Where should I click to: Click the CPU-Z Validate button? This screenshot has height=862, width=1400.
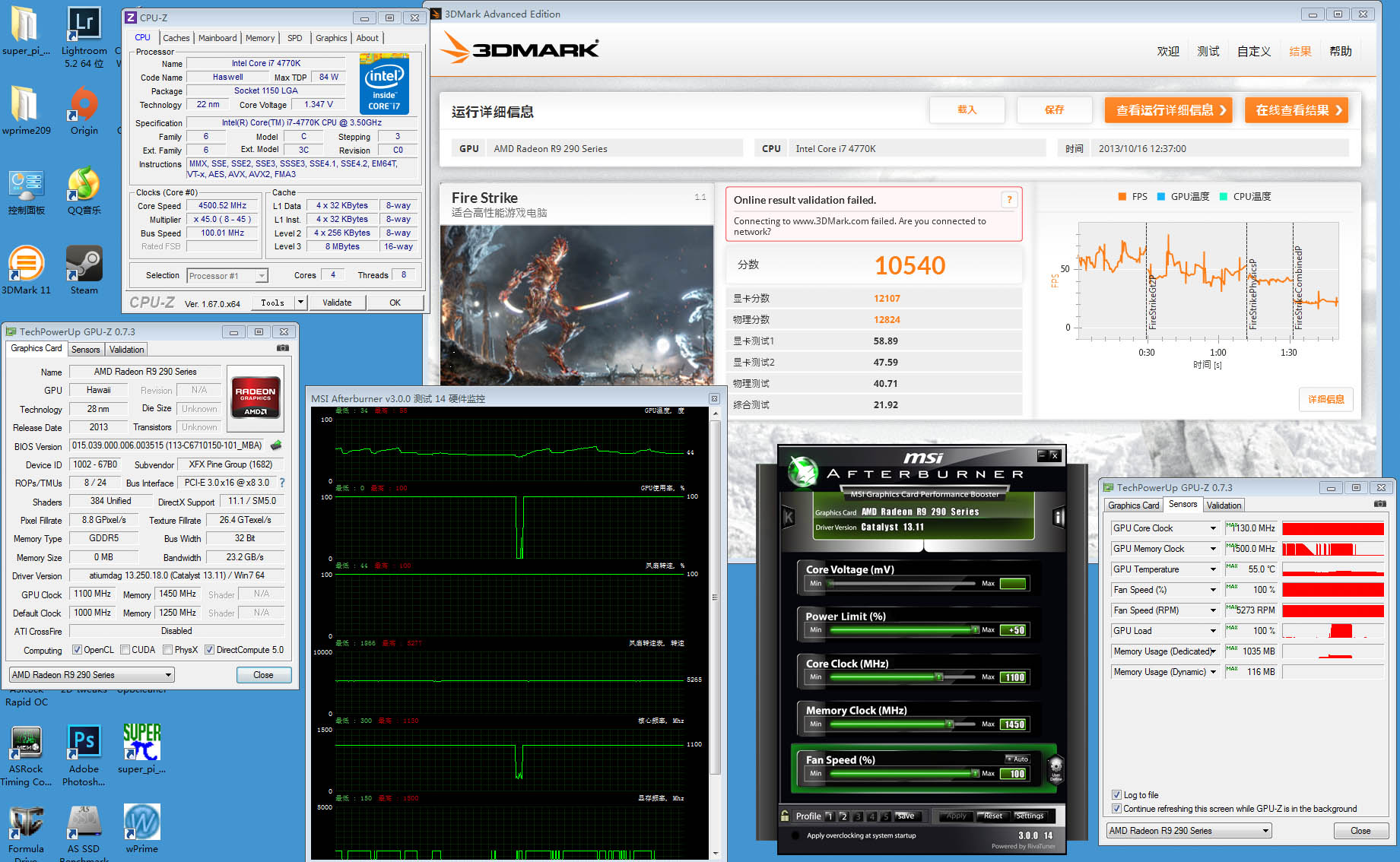[x=337, y=303]
